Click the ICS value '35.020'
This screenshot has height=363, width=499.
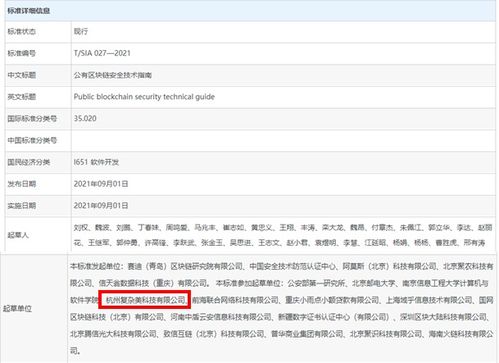(x=85, y=118)
